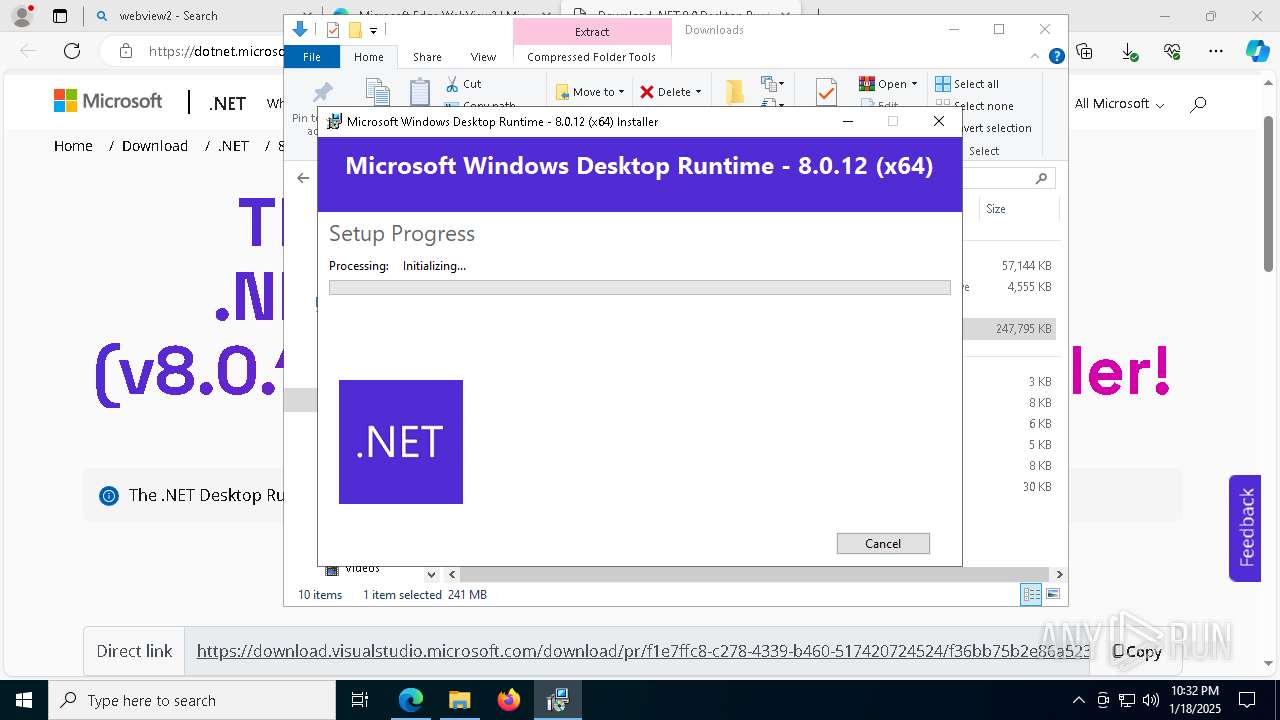The image size is (1280, 720).
Task: Click New folder icon in Explorer title bar
Action: tap(354, 30)
